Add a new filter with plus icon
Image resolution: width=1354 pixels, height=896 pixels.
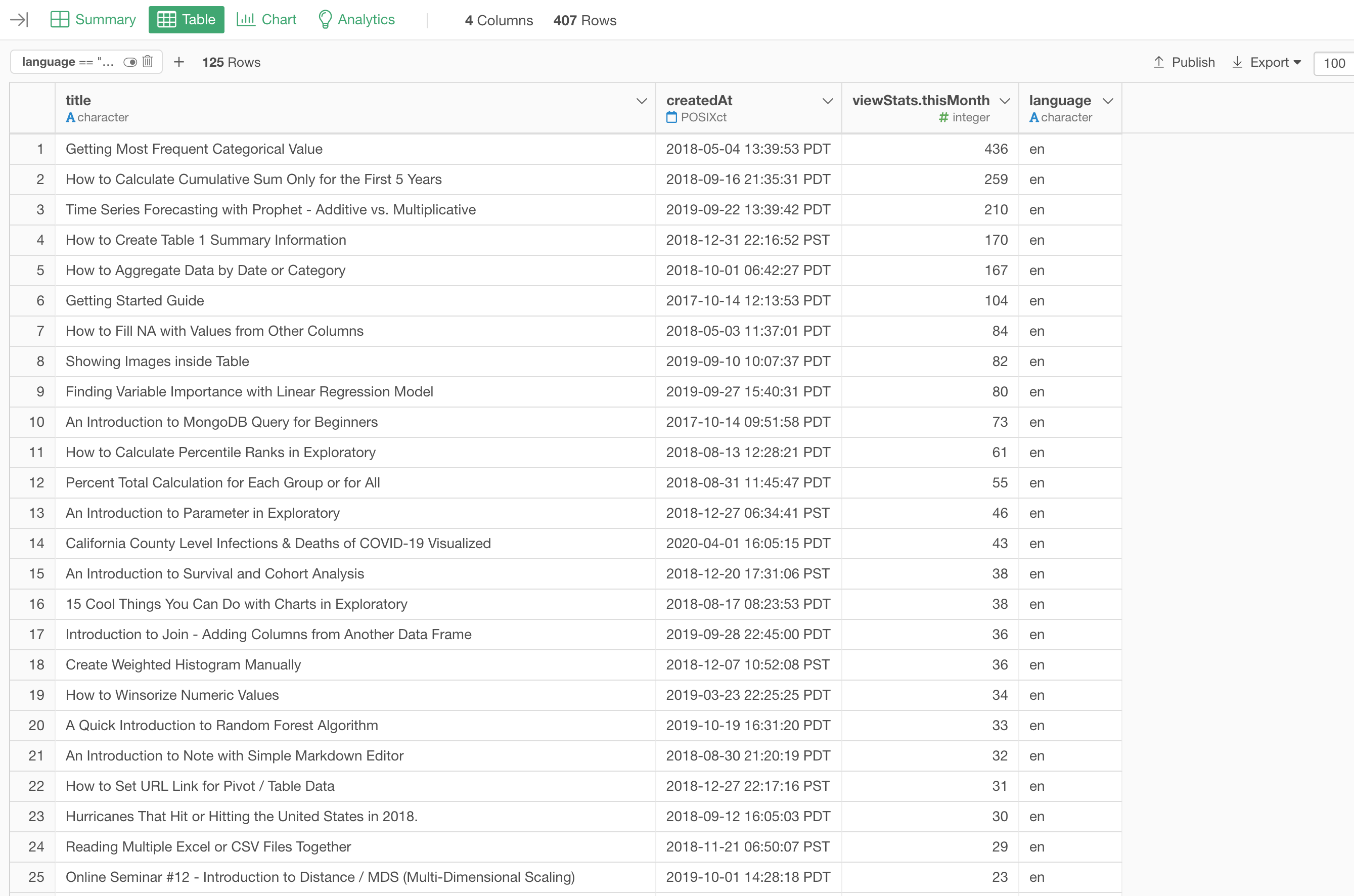click(179, 62)
